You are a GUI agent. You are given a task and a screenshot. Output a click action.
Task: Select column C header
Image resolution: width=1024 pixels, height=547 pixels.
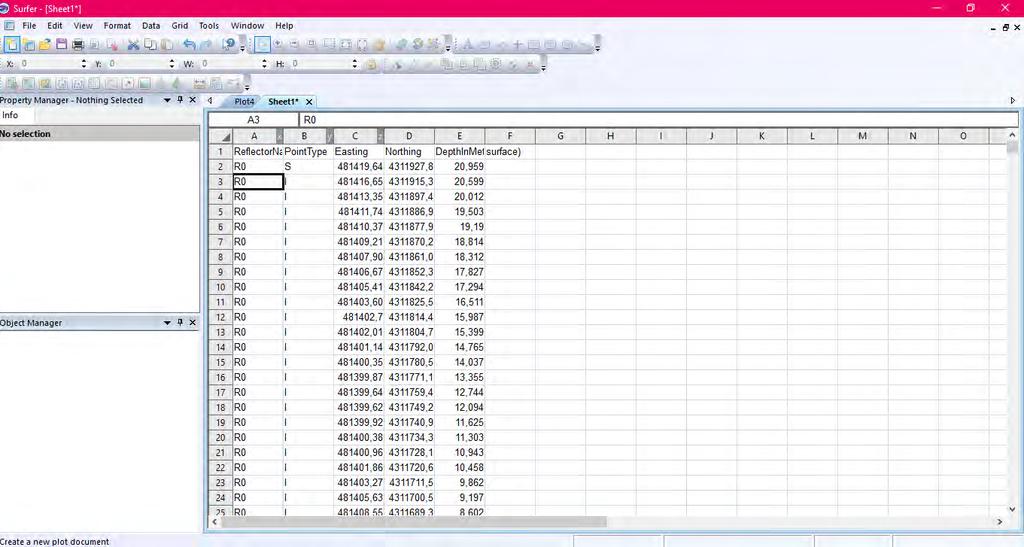tap(355, 136)
